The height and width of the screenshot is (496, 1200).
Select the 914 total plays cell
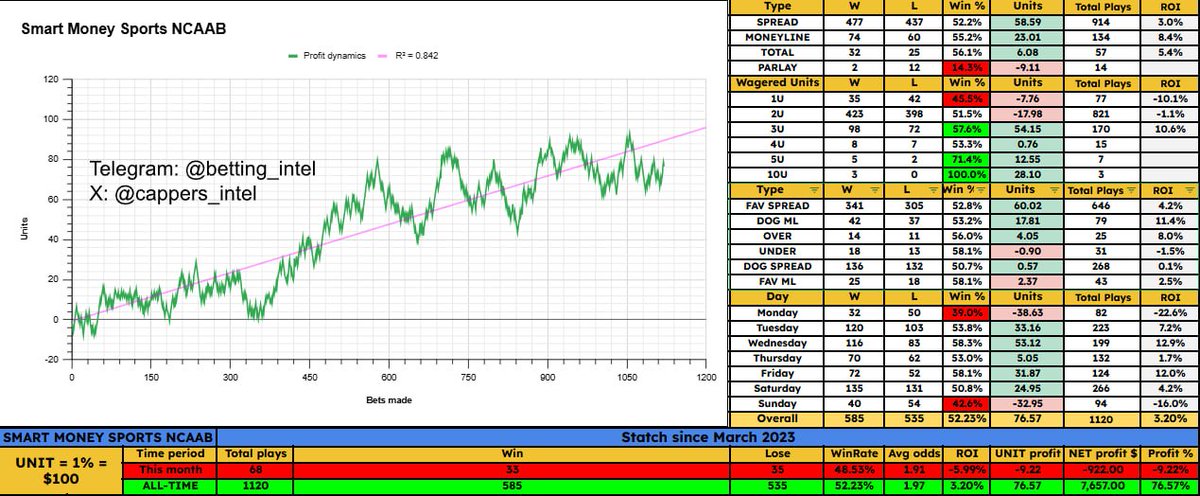(x=1104, y=22)
